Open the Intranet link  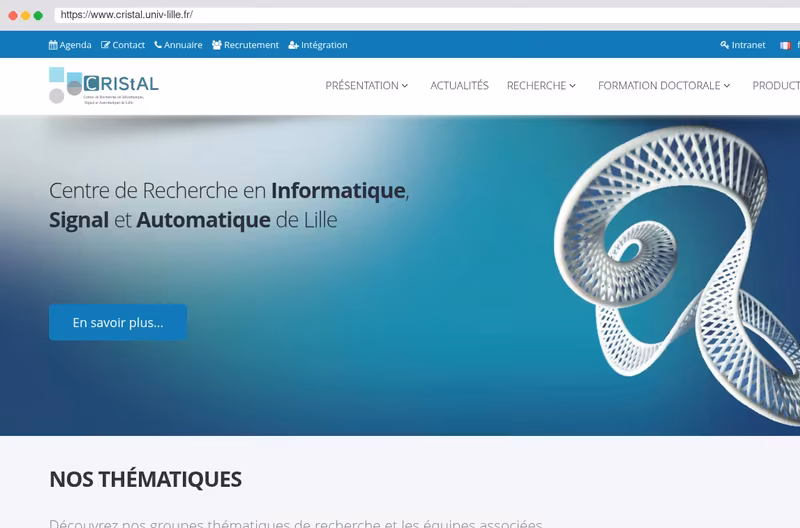pyautogui.click(x=743, y=45)
